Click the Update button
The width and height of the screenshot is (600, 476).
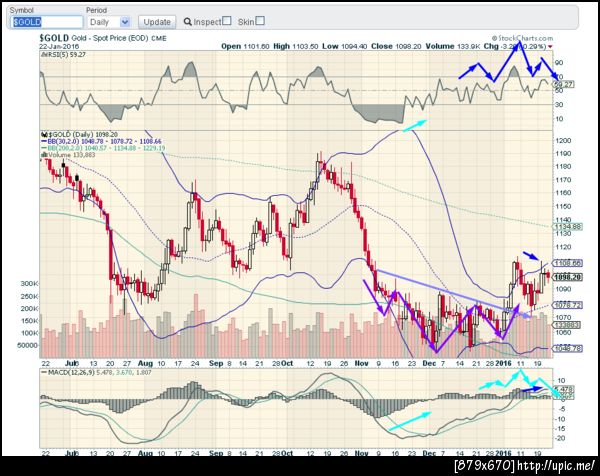157,22
